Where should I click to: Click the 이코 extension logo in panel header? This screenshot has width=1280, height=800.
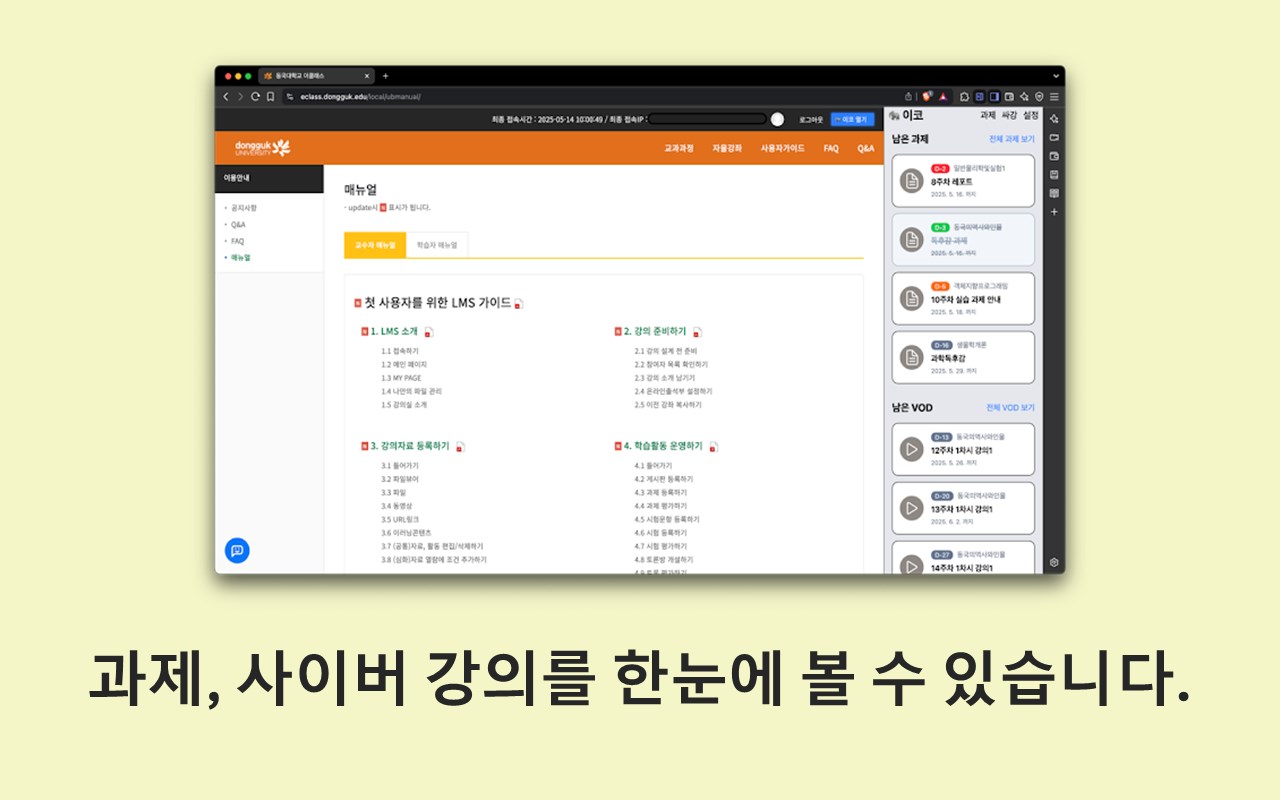895,116
